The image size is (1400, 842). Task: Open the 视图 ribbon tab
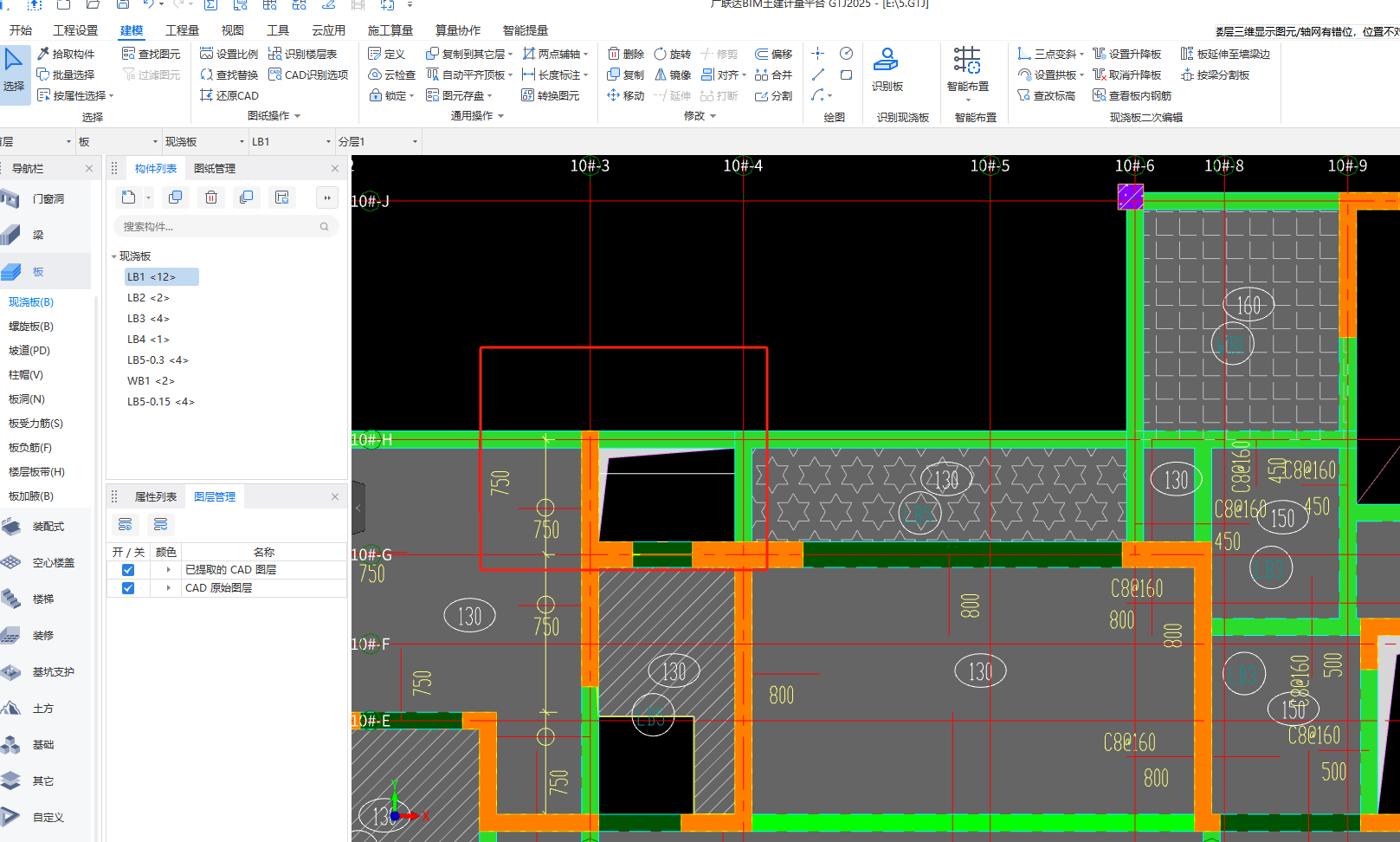[x=233, y=30]
